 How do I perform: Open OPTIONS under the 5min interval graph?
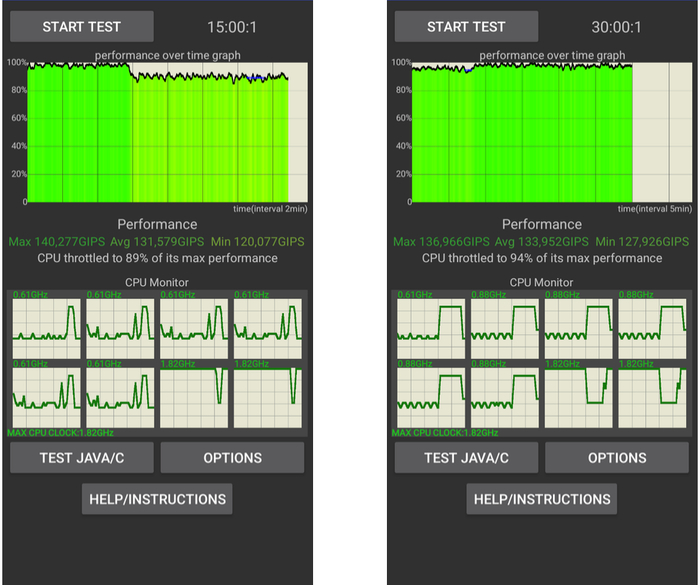pyautogui.click(x=617, y=458)
